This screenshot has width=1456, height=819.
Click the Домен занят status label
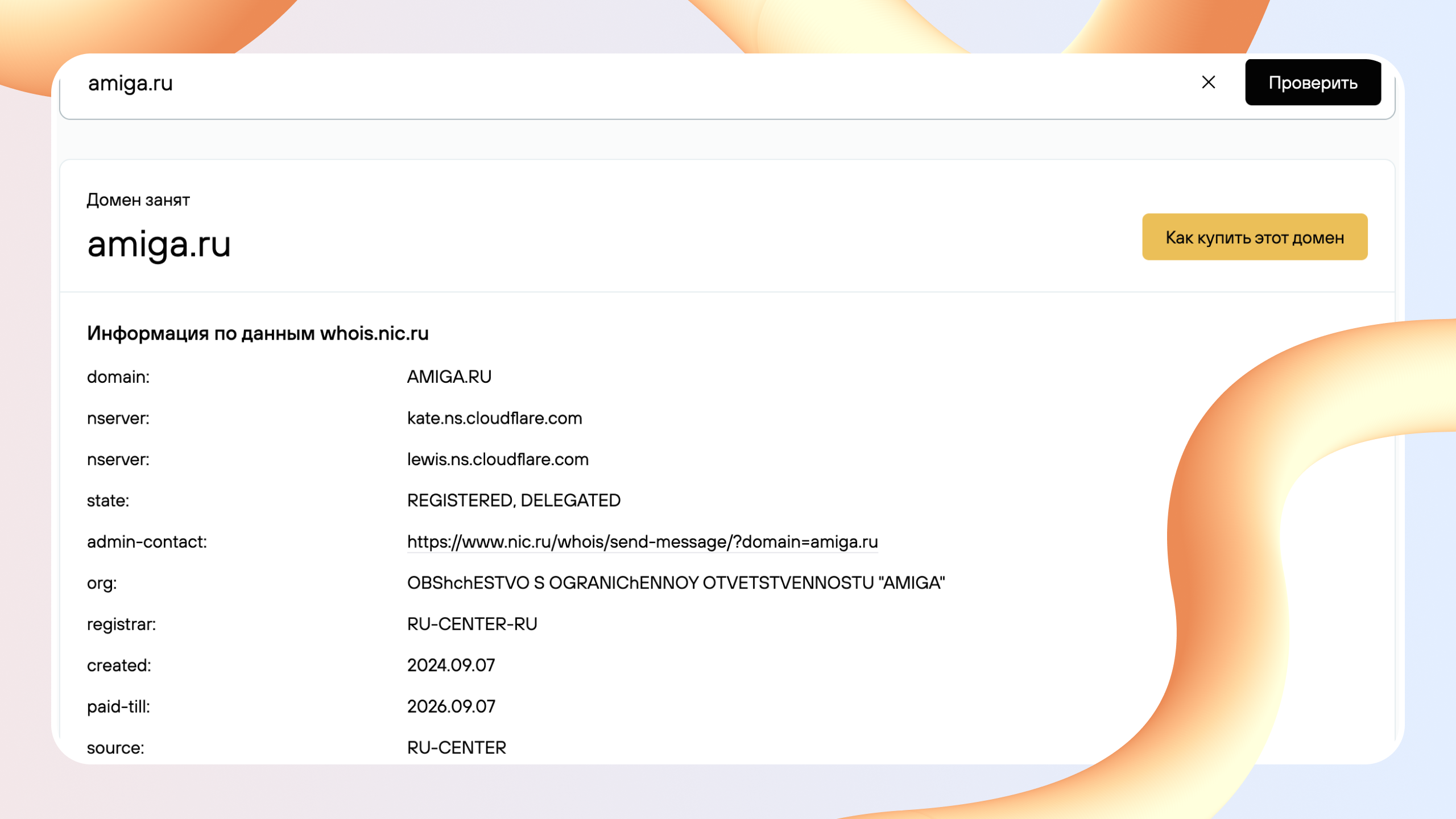pos(138,200)
